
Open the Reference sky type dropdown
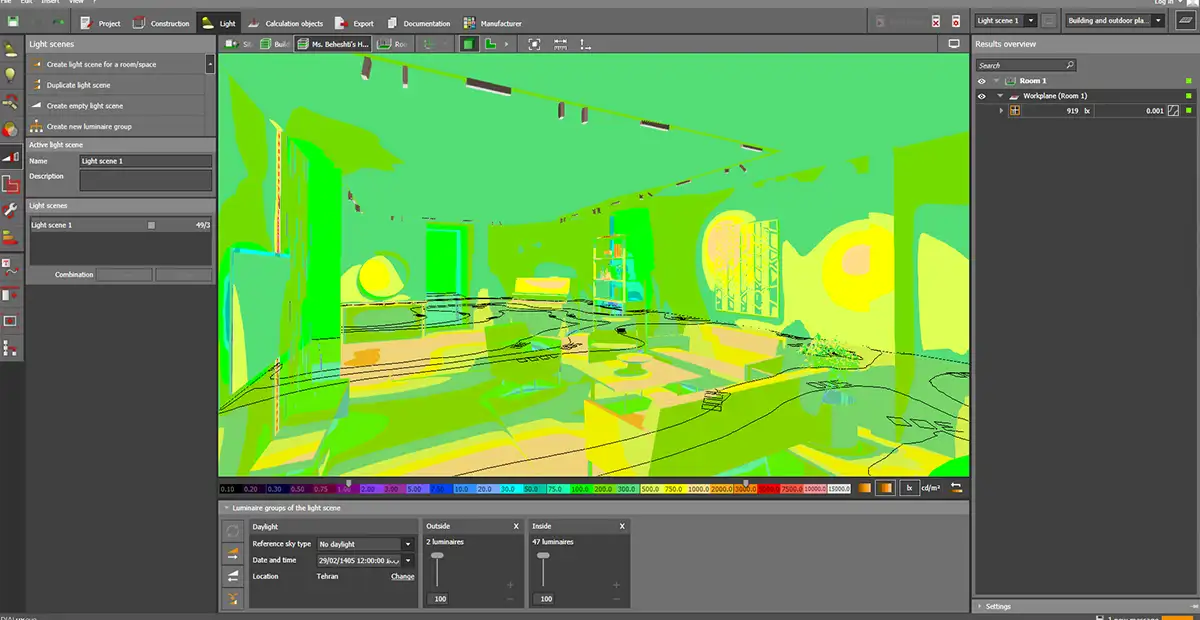(366, 544)
